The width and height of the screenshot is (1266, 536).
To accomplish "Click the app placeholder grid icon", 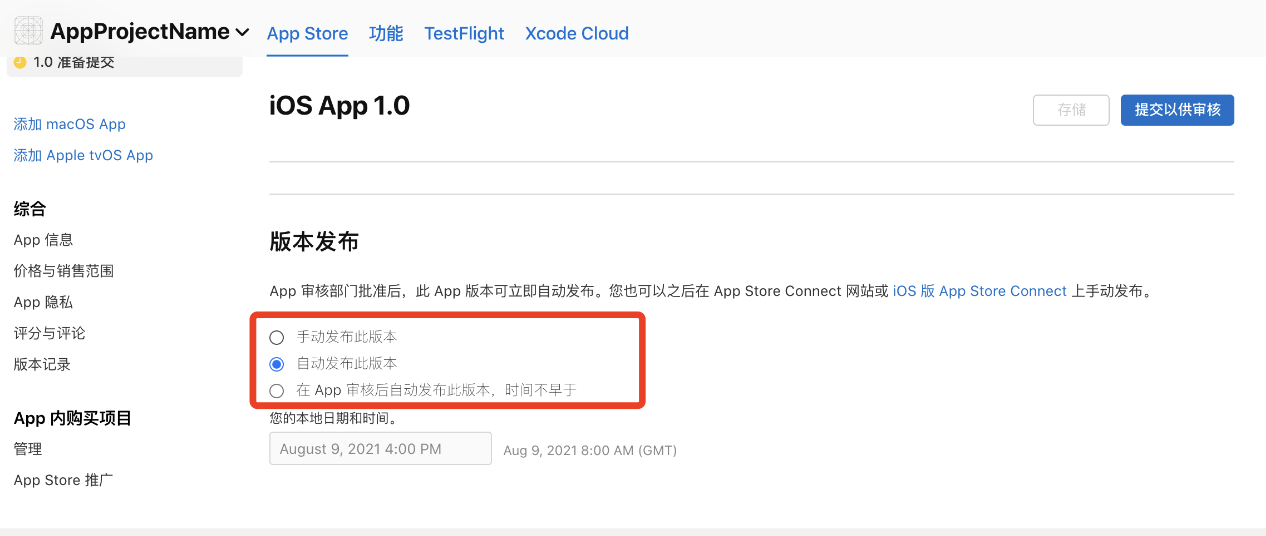I will pos(28,31).
